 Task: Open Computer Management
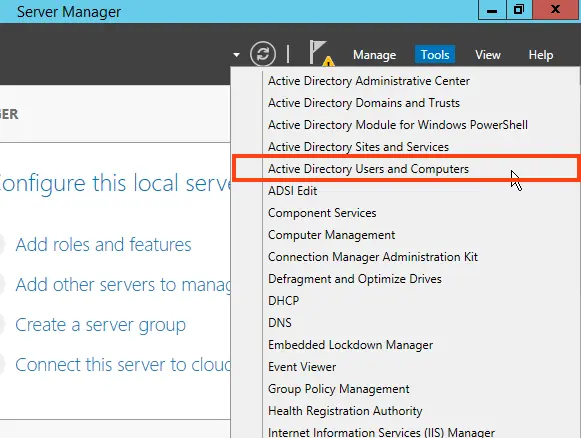(331, 235)
